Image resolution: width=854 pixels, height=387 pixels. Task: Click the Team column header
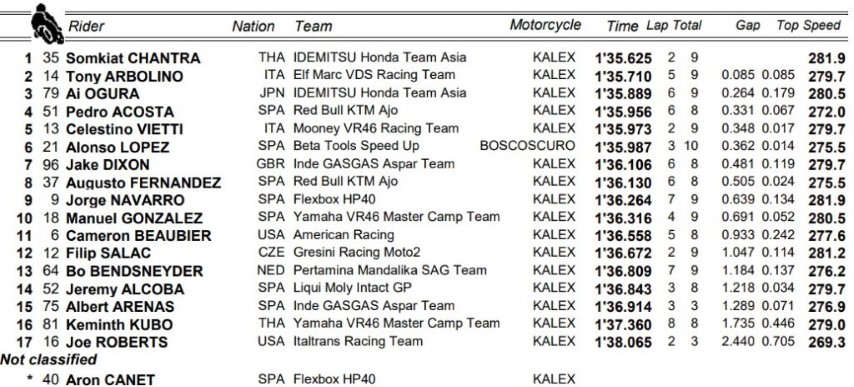313,26
